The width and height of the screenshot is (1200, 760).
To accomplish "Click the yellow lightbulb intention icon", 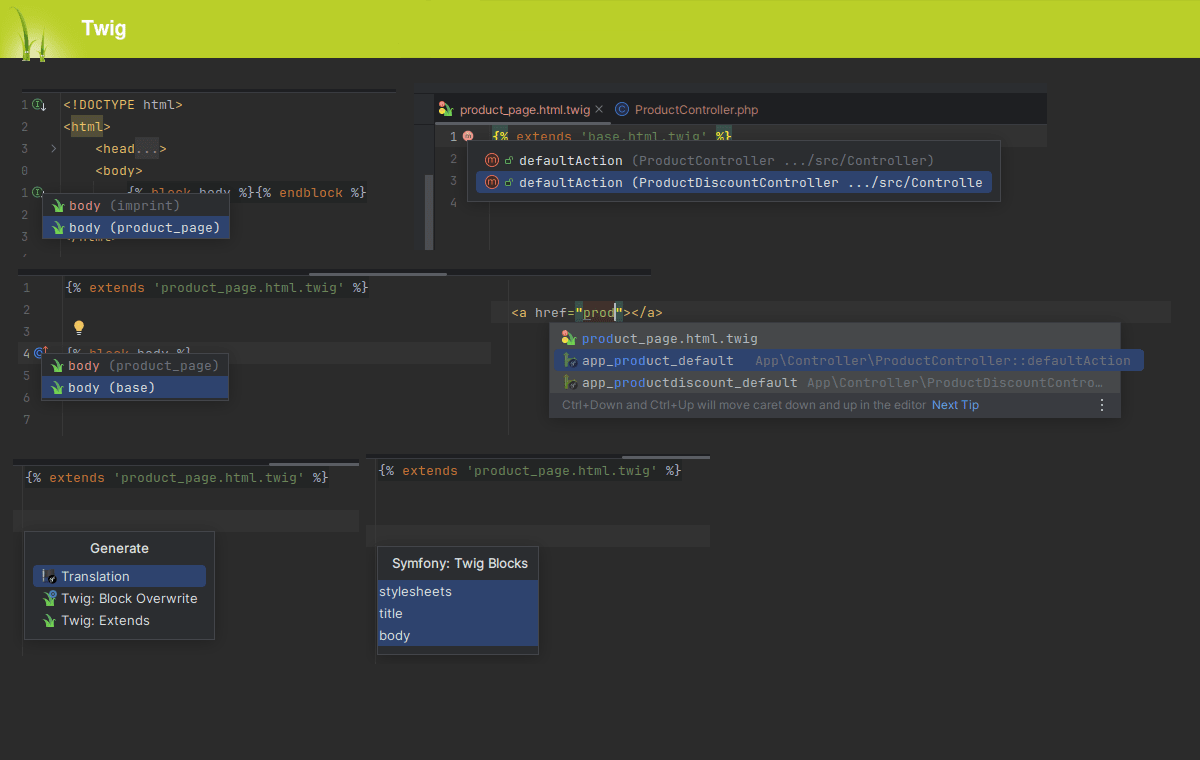I will [x=79, y=327].
